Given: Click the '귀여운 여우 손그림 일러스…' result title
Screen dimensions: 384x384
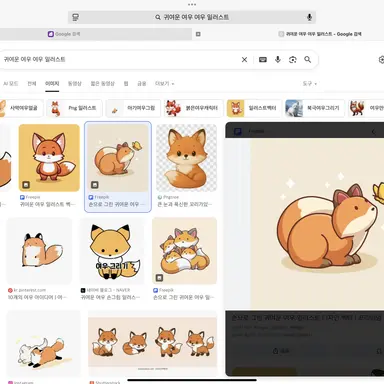Looking at the screenshot, I should [x=110, y=297].
